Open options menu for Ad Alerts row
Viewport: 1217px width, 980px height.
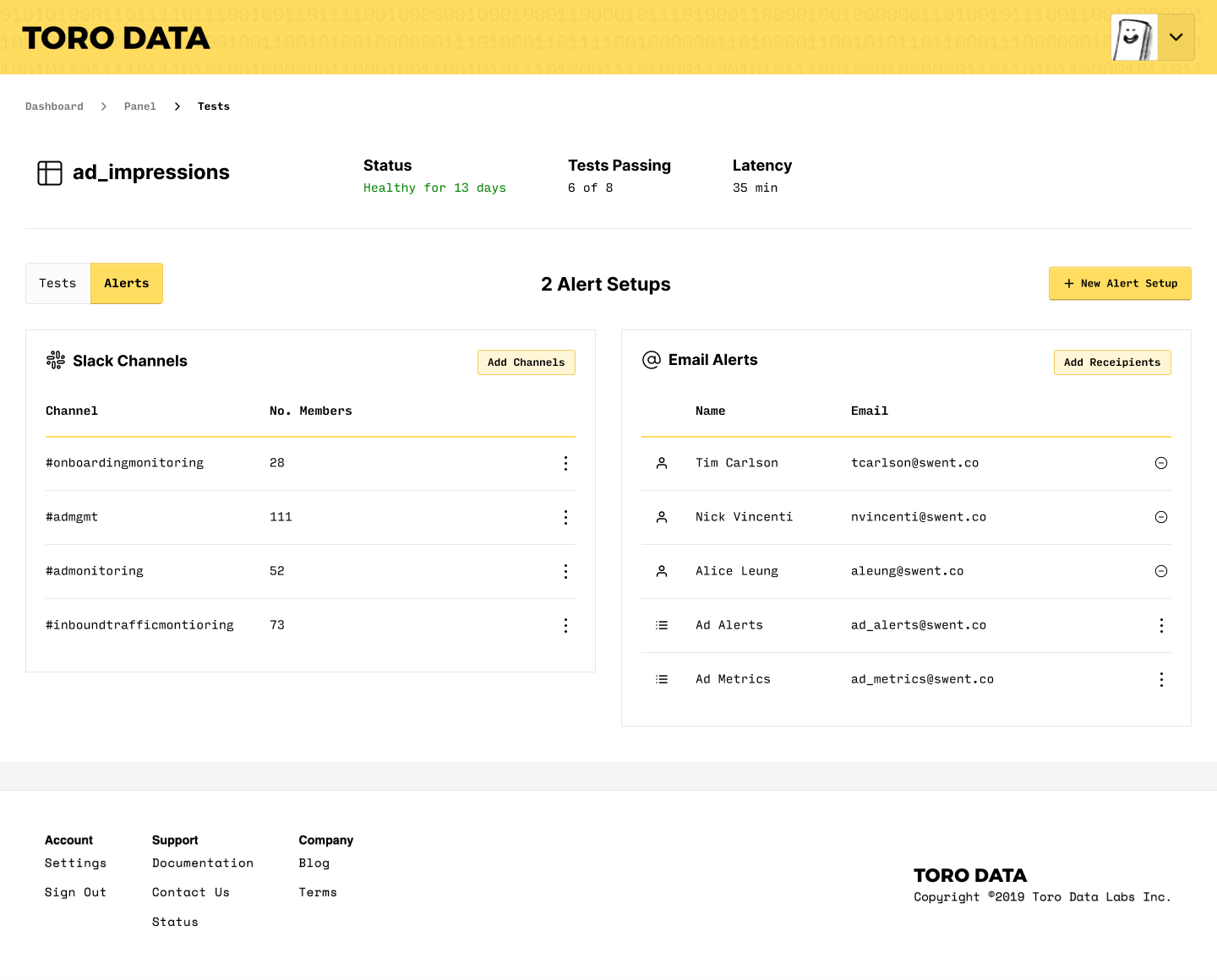(1161, 625)
